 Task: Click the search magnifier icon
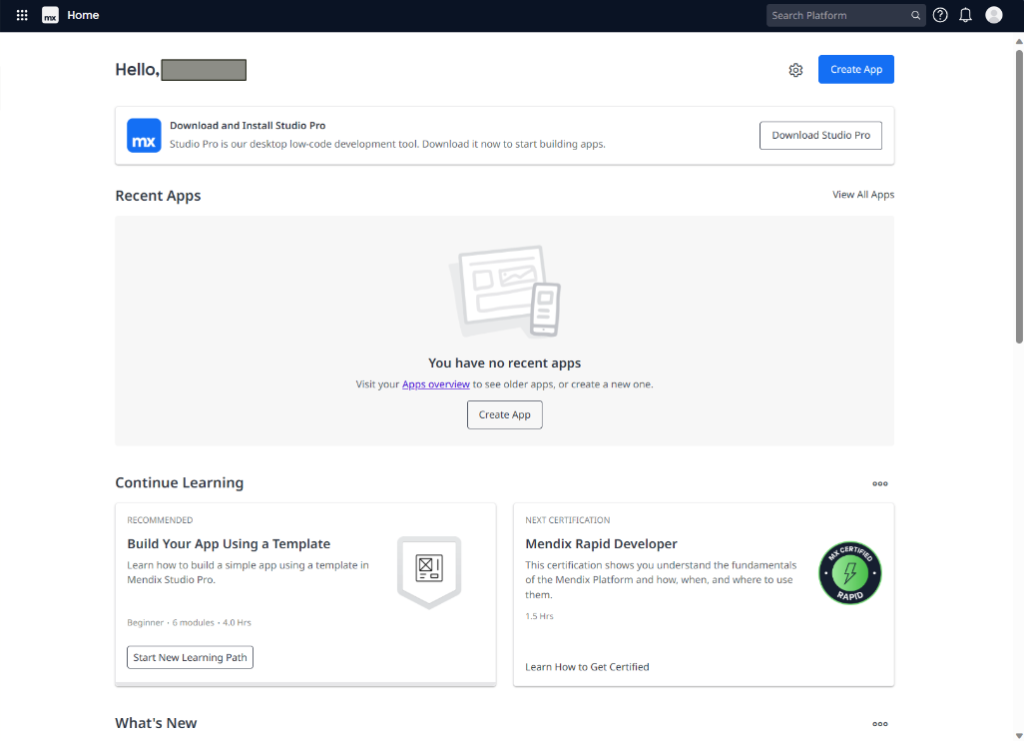[915, 15]
